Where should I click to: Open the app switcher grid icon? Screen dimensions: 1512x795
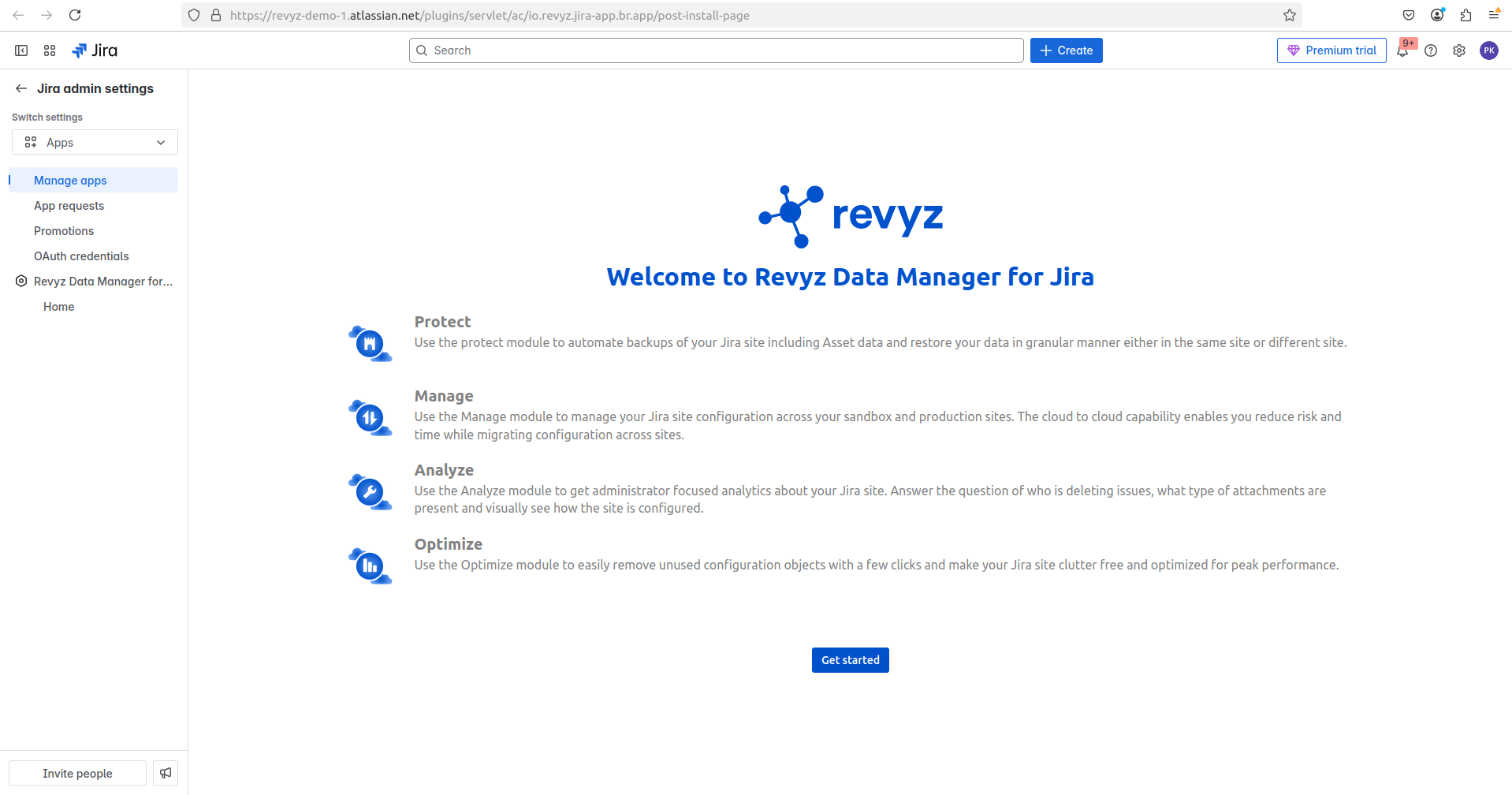click(x=50, y=50)
